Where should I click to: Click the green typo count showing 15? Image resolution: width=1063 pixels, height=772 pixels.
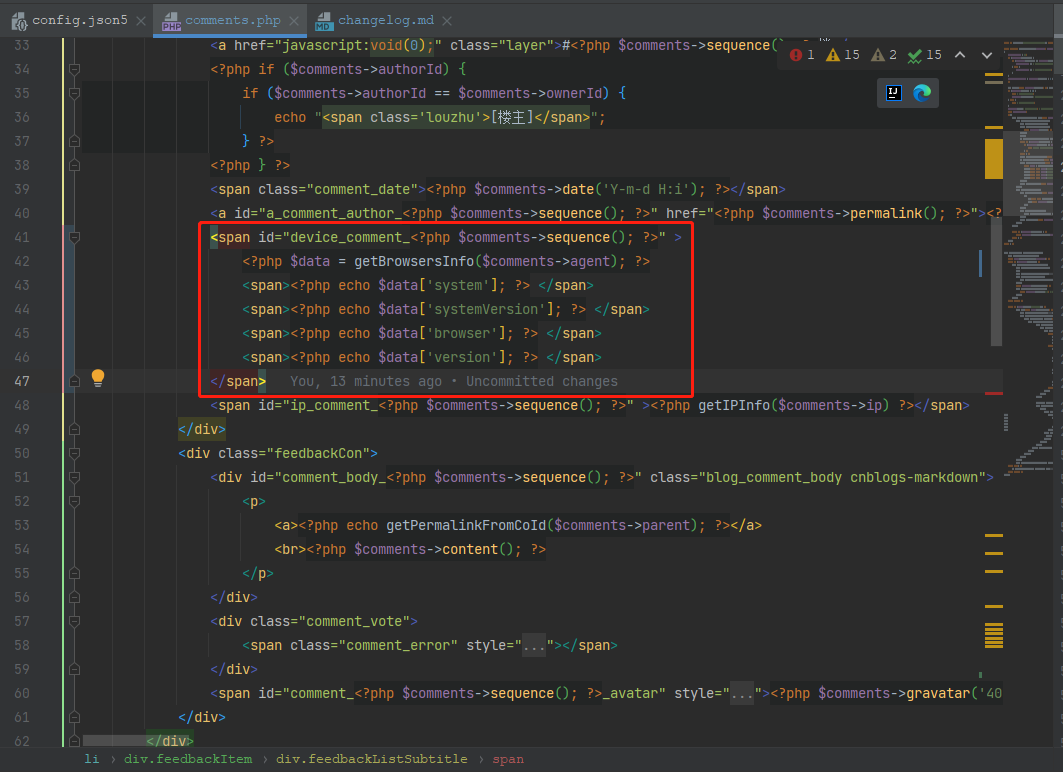[925, 55]
